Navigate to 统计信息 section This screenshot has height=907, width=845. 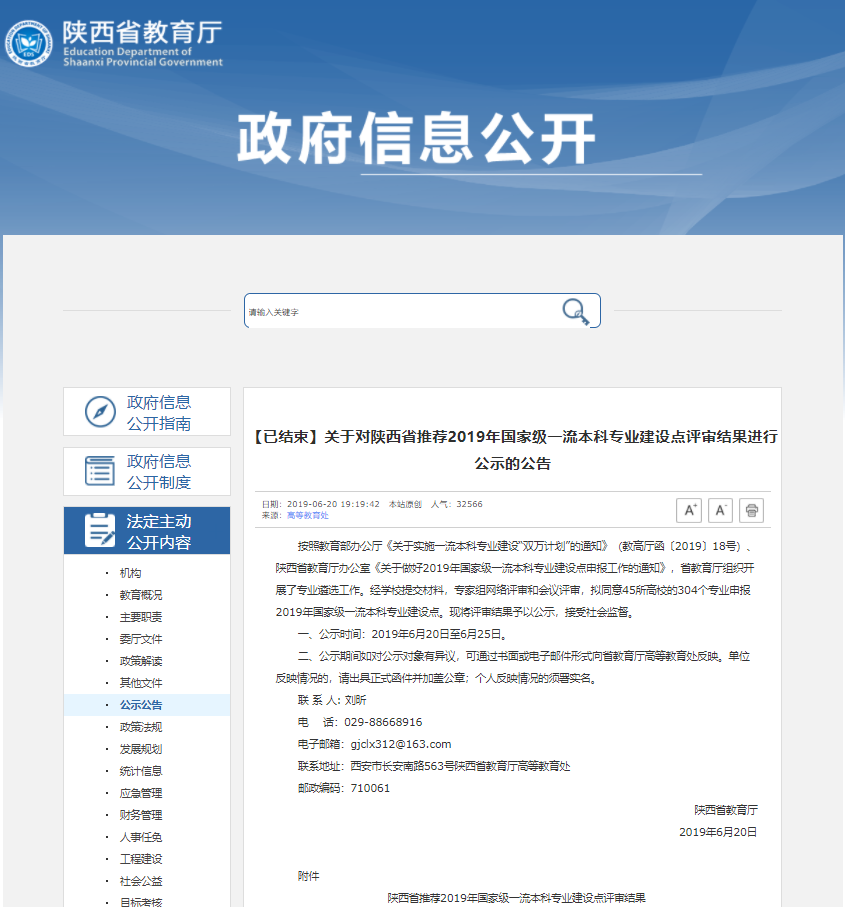[x=140, y=771]
